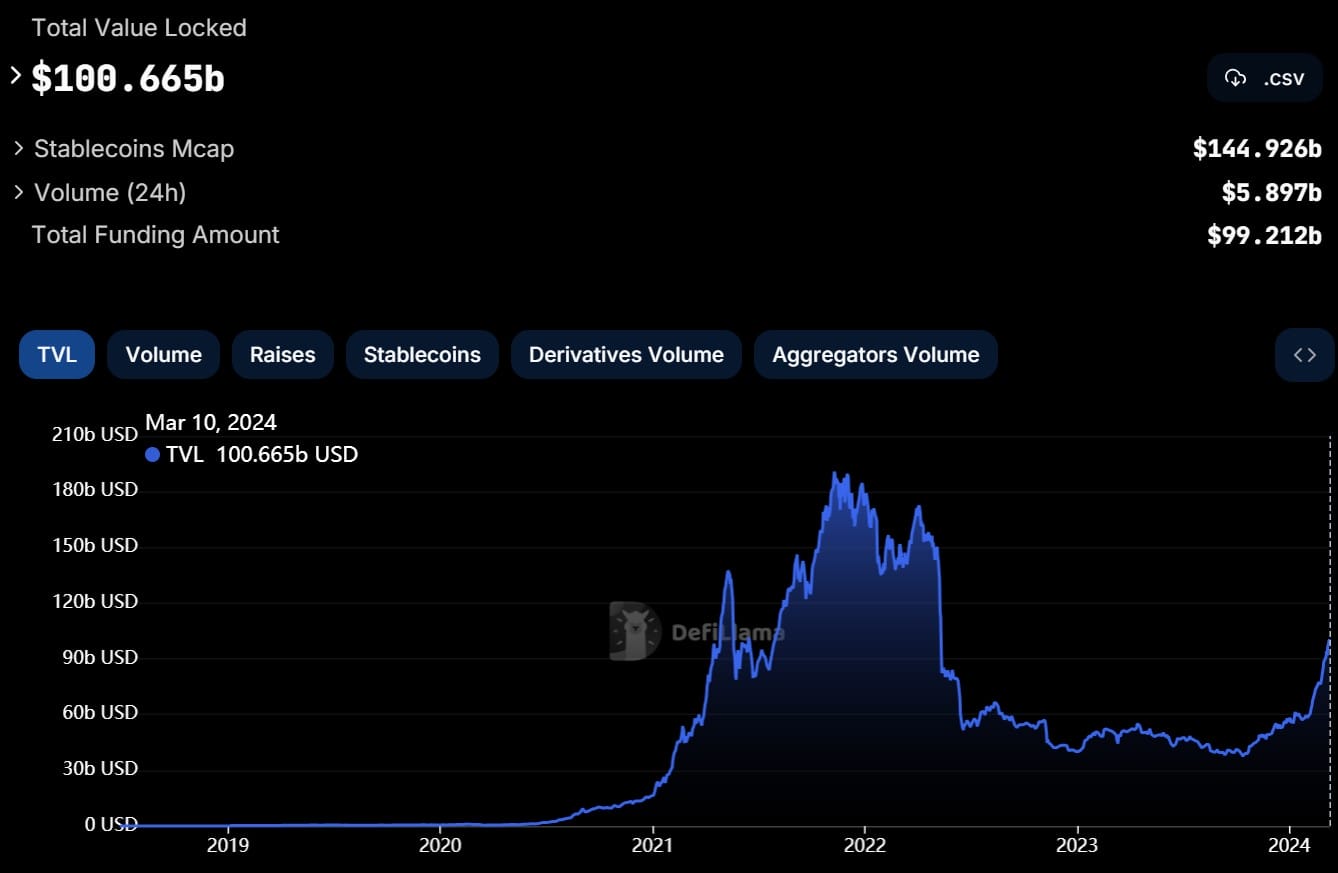The image size is (1338, 873).
Task: Click the 210b USD axis label
Action: point(94,434)
